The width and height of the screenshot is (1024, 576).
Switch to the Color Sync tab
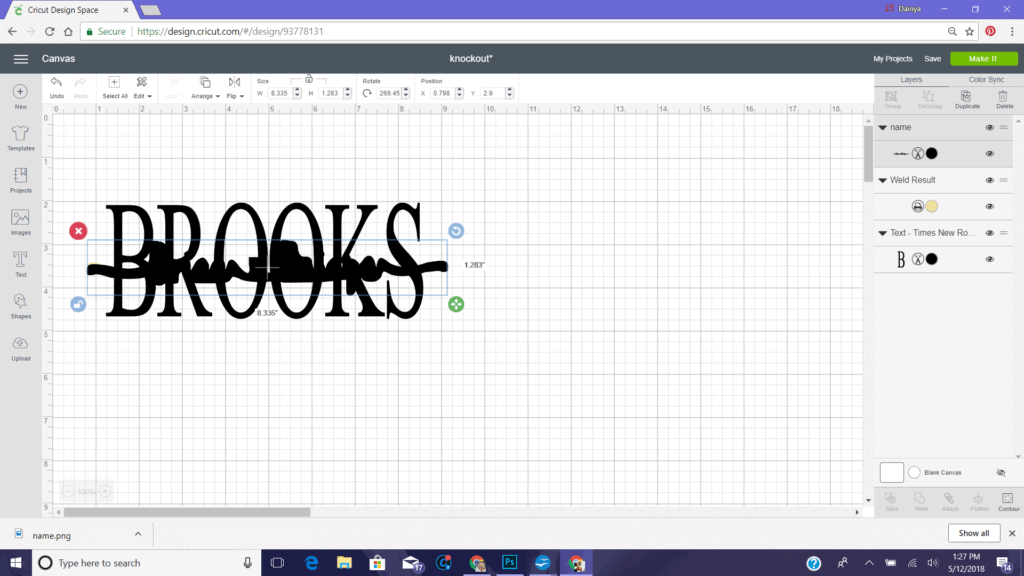click(x=986, y=79)
